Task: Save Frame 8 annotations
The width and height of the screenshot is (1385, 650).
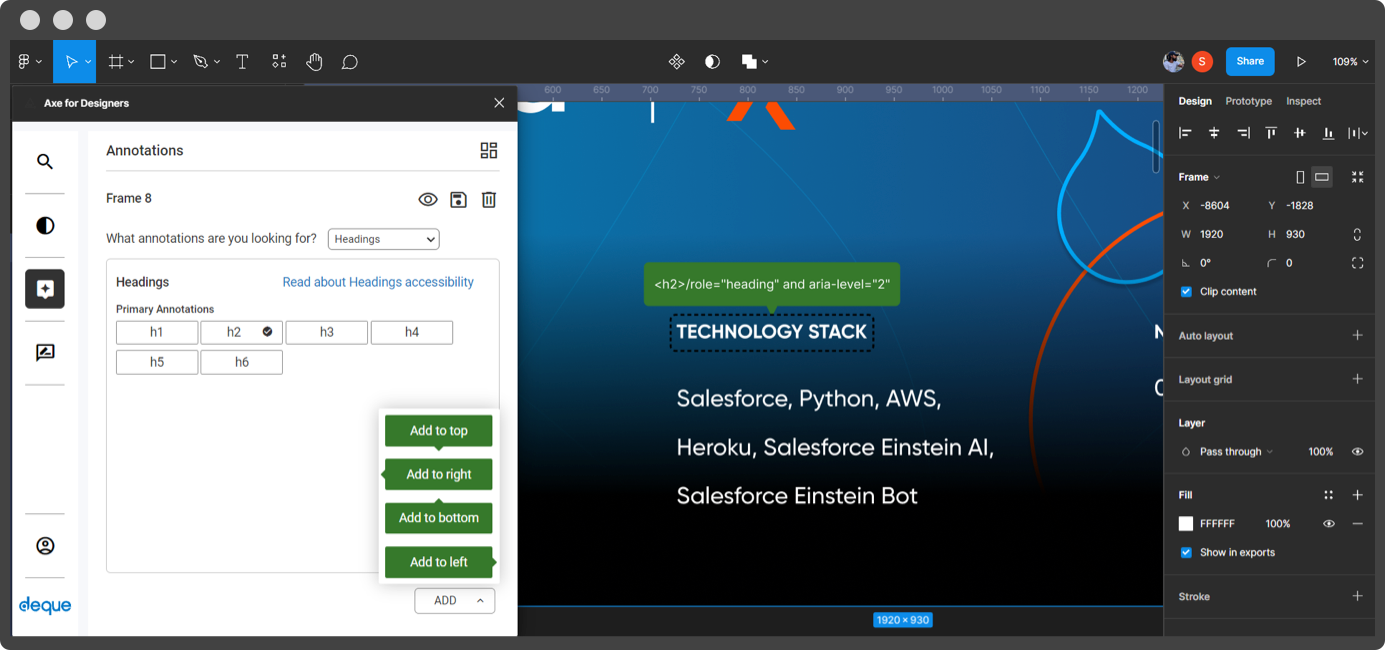Action: 458,199
